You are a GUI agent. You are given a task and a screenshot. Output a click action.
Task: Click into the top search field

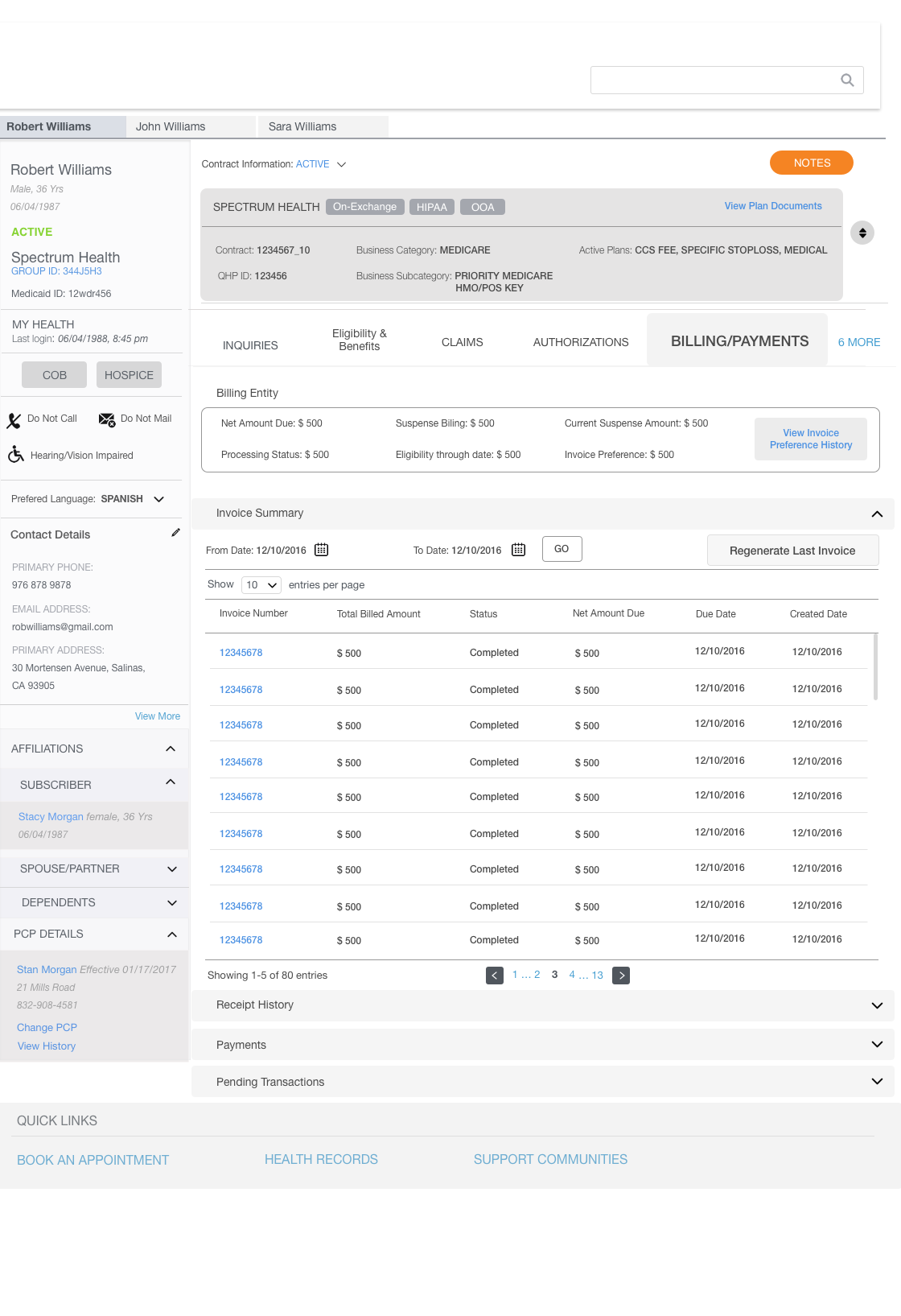(x=712, y=80)
